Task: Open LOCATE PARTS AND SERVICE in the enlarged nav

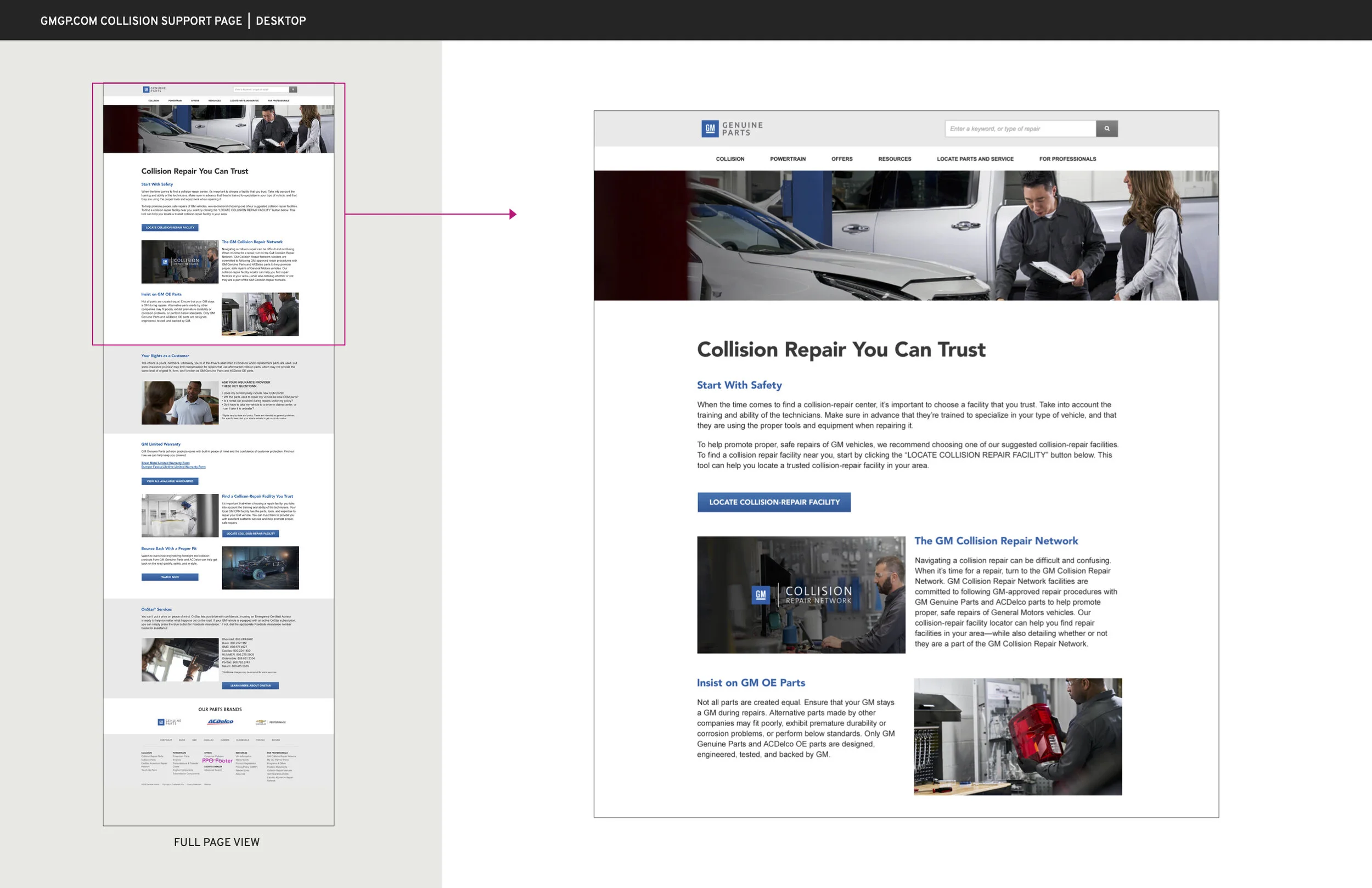Action: 975,159
